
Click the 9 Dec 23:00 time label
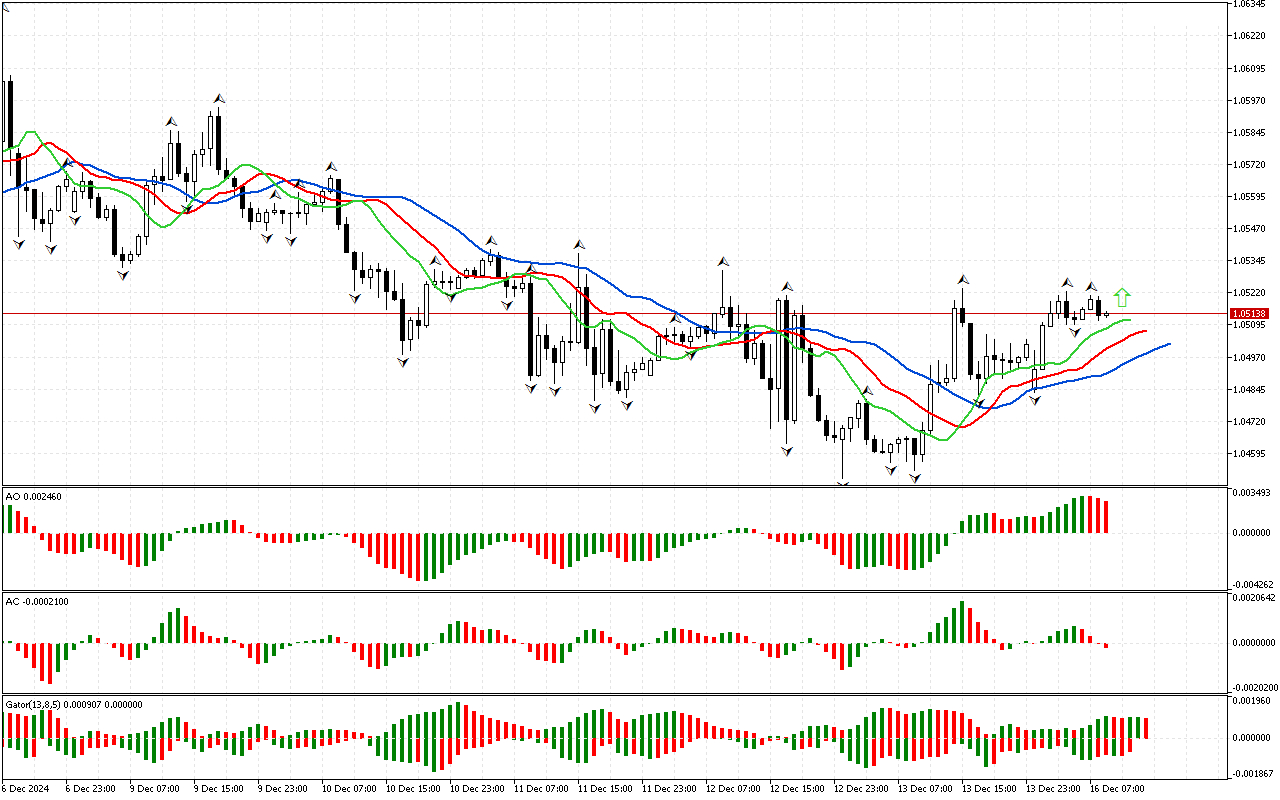(282, 788)
